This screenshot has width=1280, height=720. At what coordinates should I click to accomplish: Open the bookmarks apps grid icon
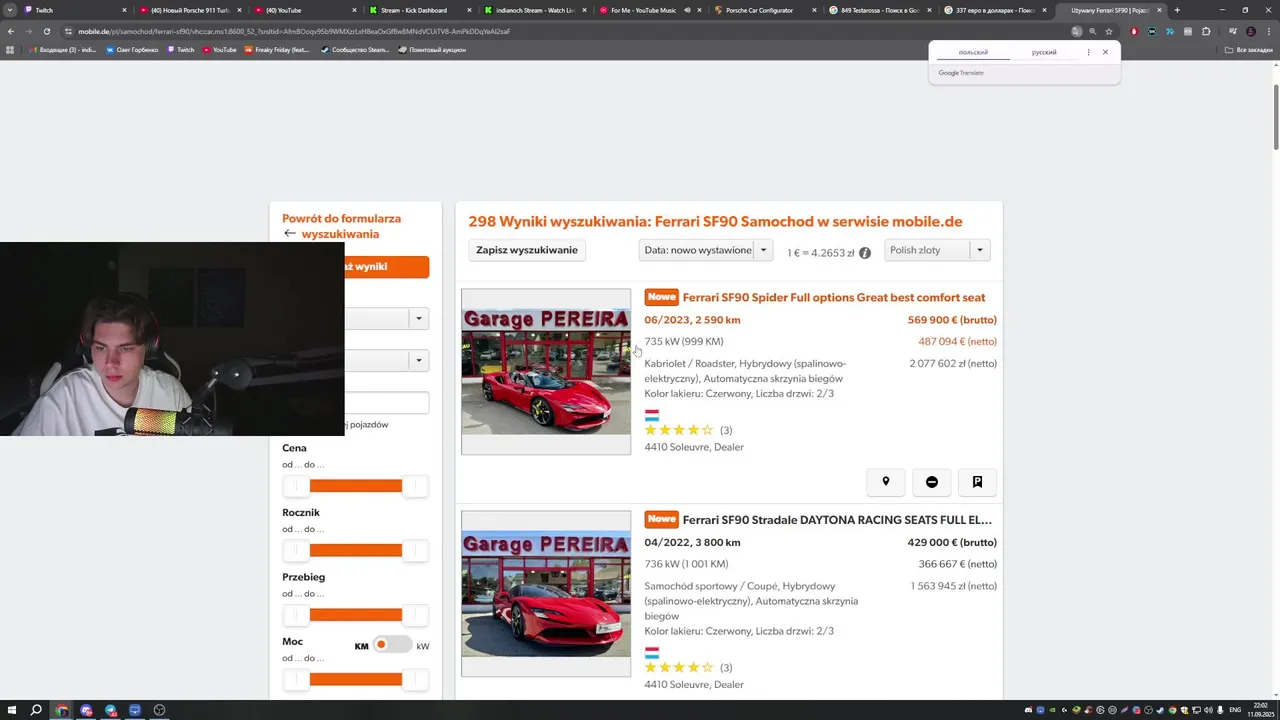pos(10,50)
